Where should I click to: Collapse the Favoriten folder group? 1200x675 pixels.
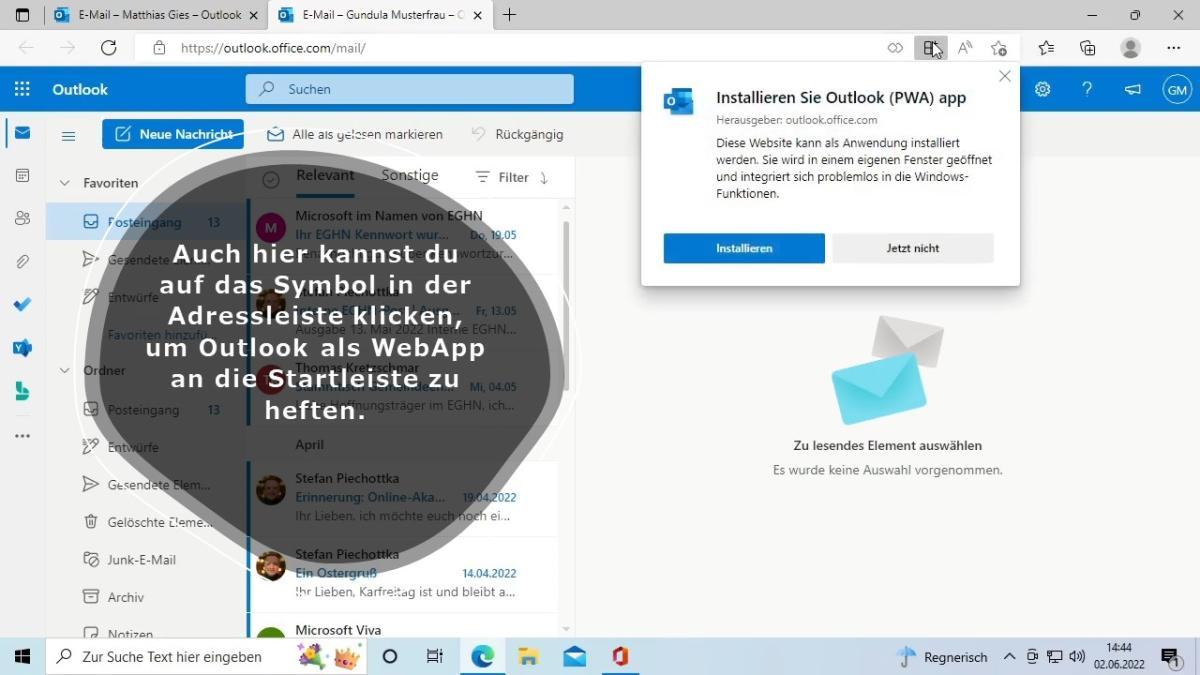point(65,183)
